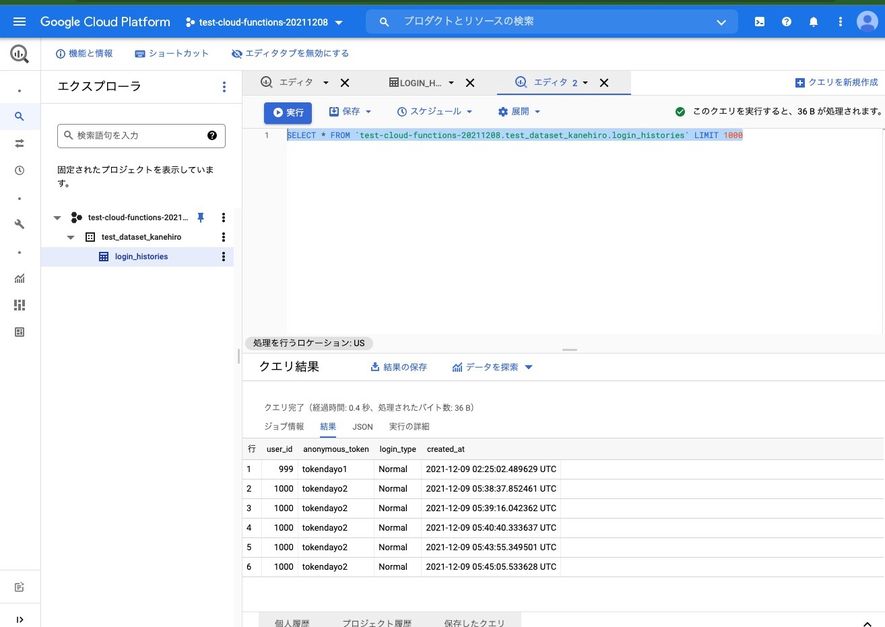Screen dimensions: 885x627
Task: Open scheduled queries clock icon in sidebar
Action: pos(19,170)
